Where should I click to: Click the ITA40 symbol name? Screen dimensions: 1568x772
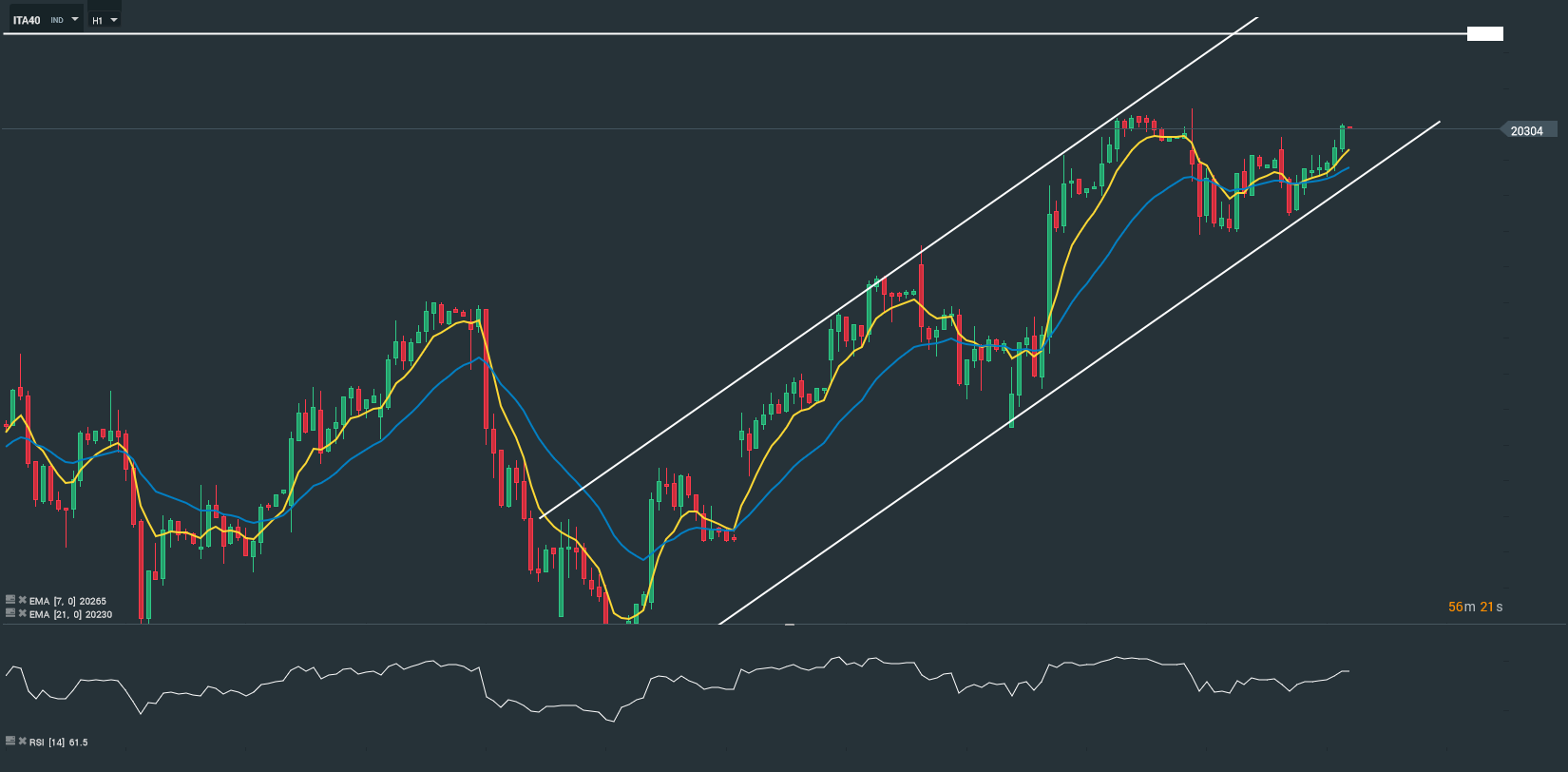pyautogui.click(x=27, y=20)
